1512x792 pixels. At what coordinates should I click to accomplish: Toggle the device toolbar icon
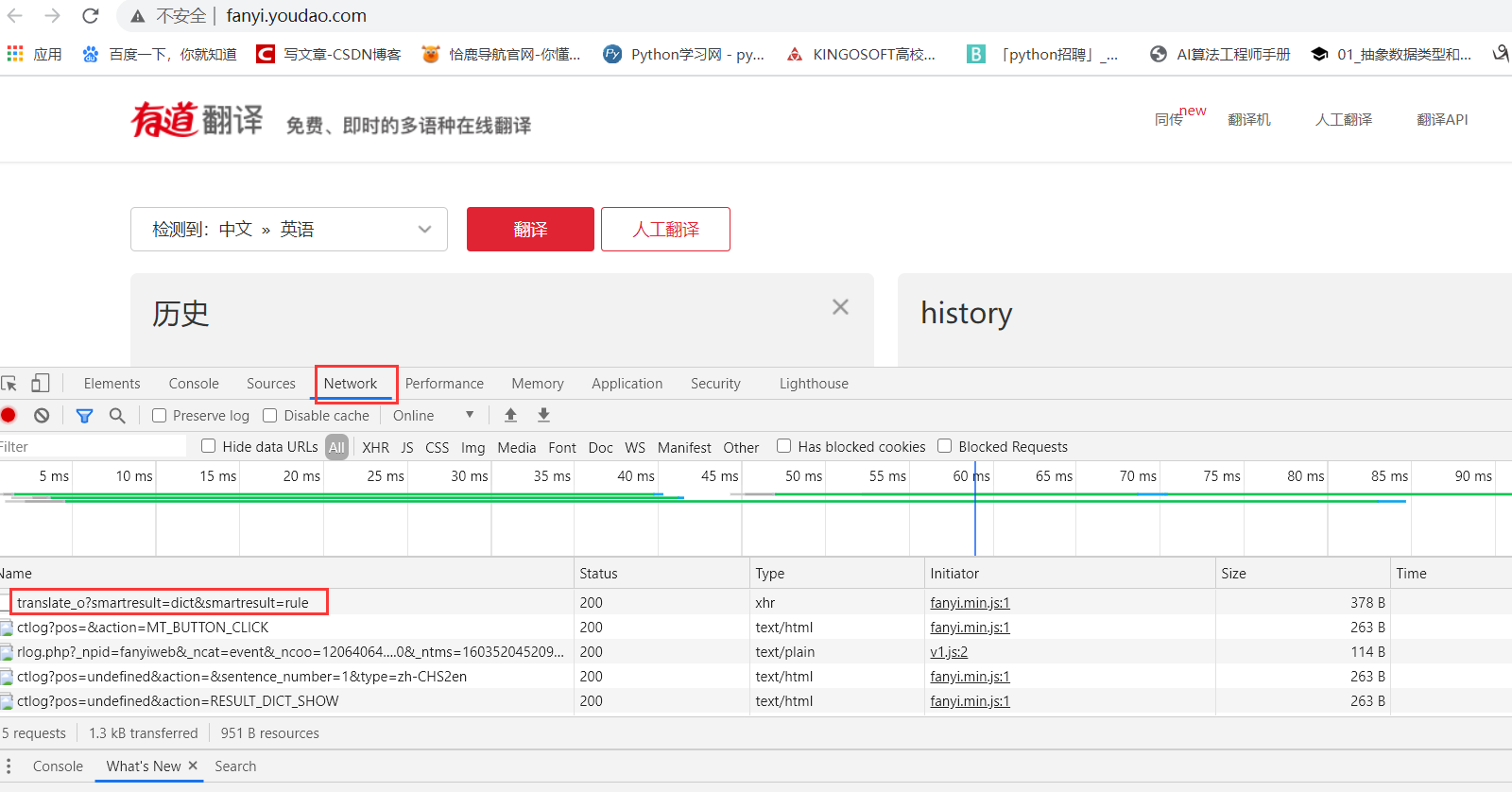tap(41, 383)
